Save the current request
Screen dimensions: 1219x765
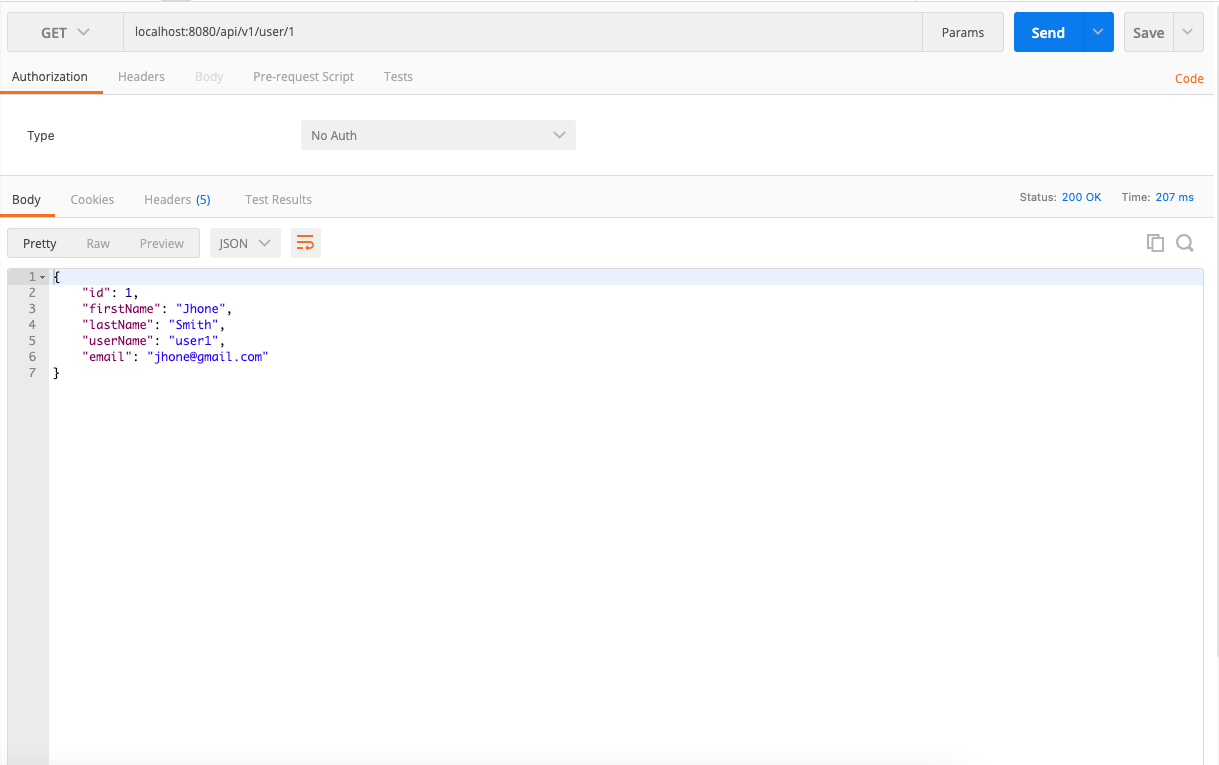[1147, 32]
